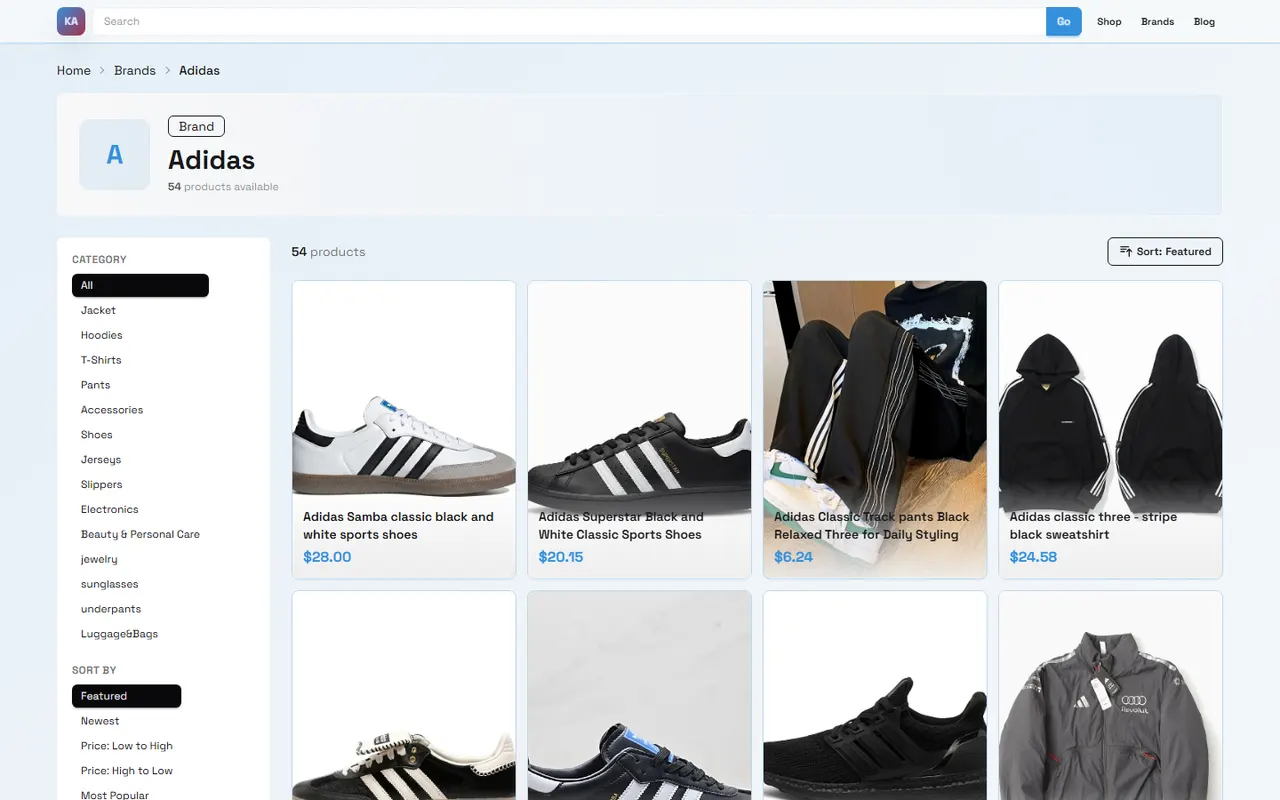Open the Brands menu item
This screenshot has width=1280, height=800.
click(1158, 21)
